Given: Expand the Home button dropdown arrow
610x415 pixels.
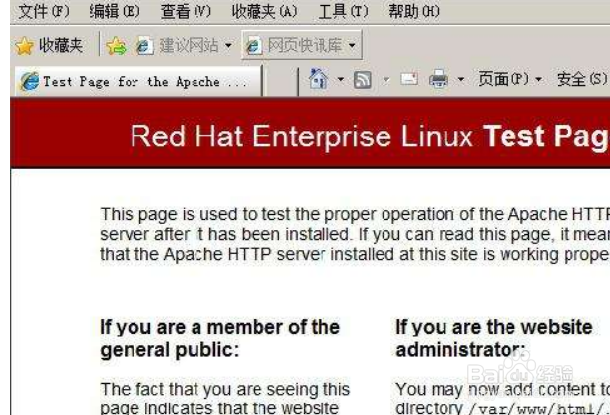Looking at the screenshot, I should [x=341, y=80].
